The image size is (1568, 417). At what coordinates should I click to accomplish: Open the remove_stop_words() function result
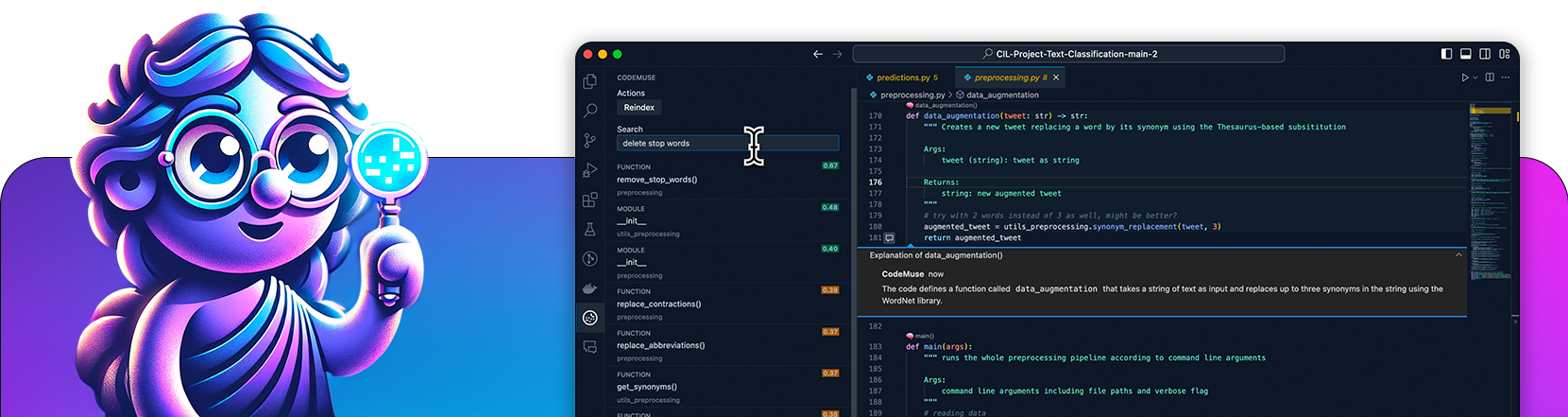pyautogui.click(x=727, y=180)
